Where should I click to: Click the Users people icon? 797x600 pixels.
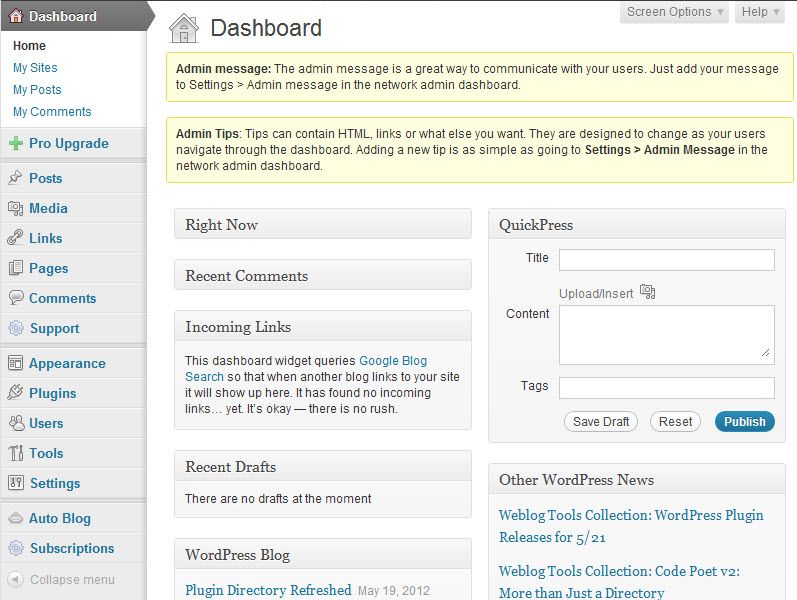pos(16,423)
